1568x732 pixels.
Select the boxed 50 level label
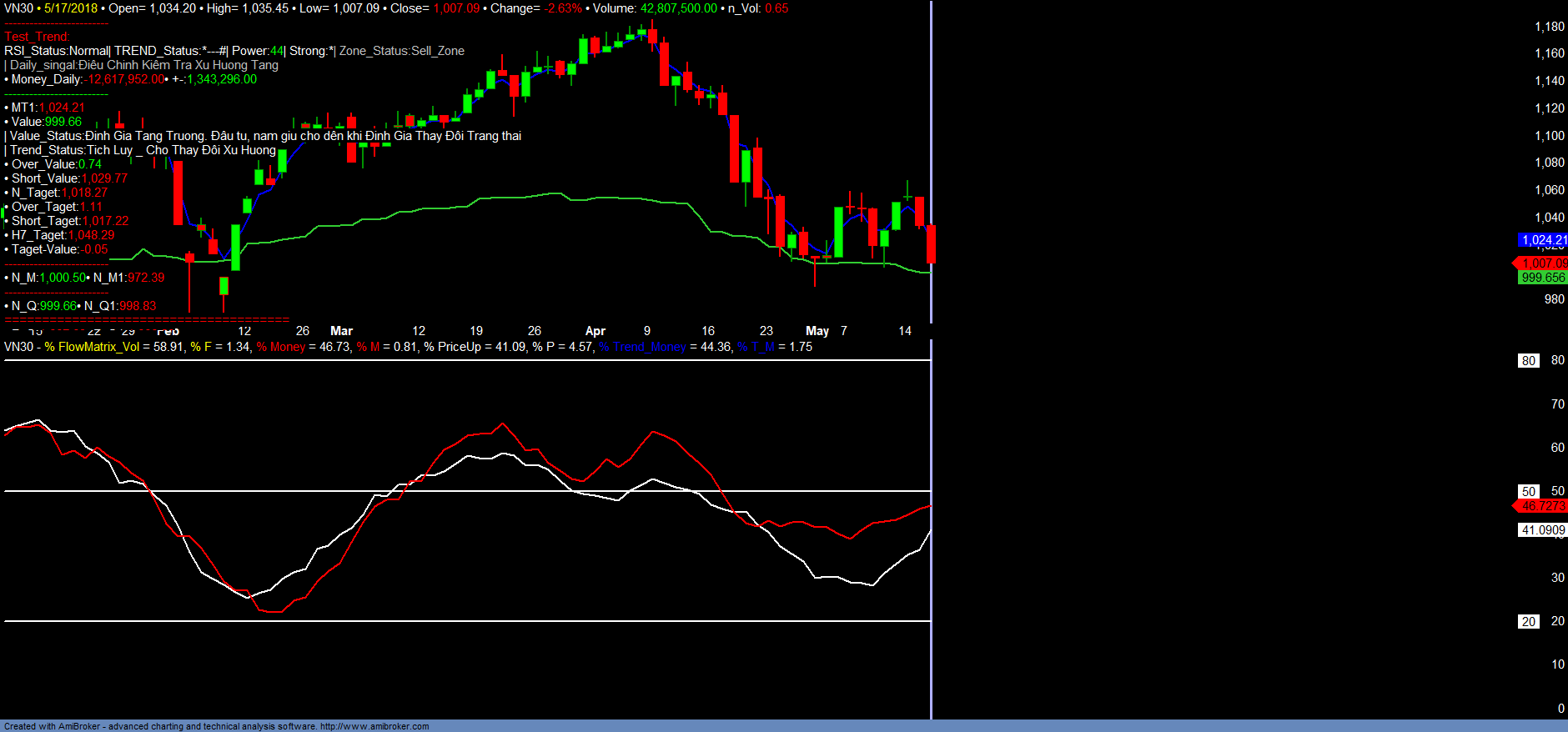[x=1528, y=492]
